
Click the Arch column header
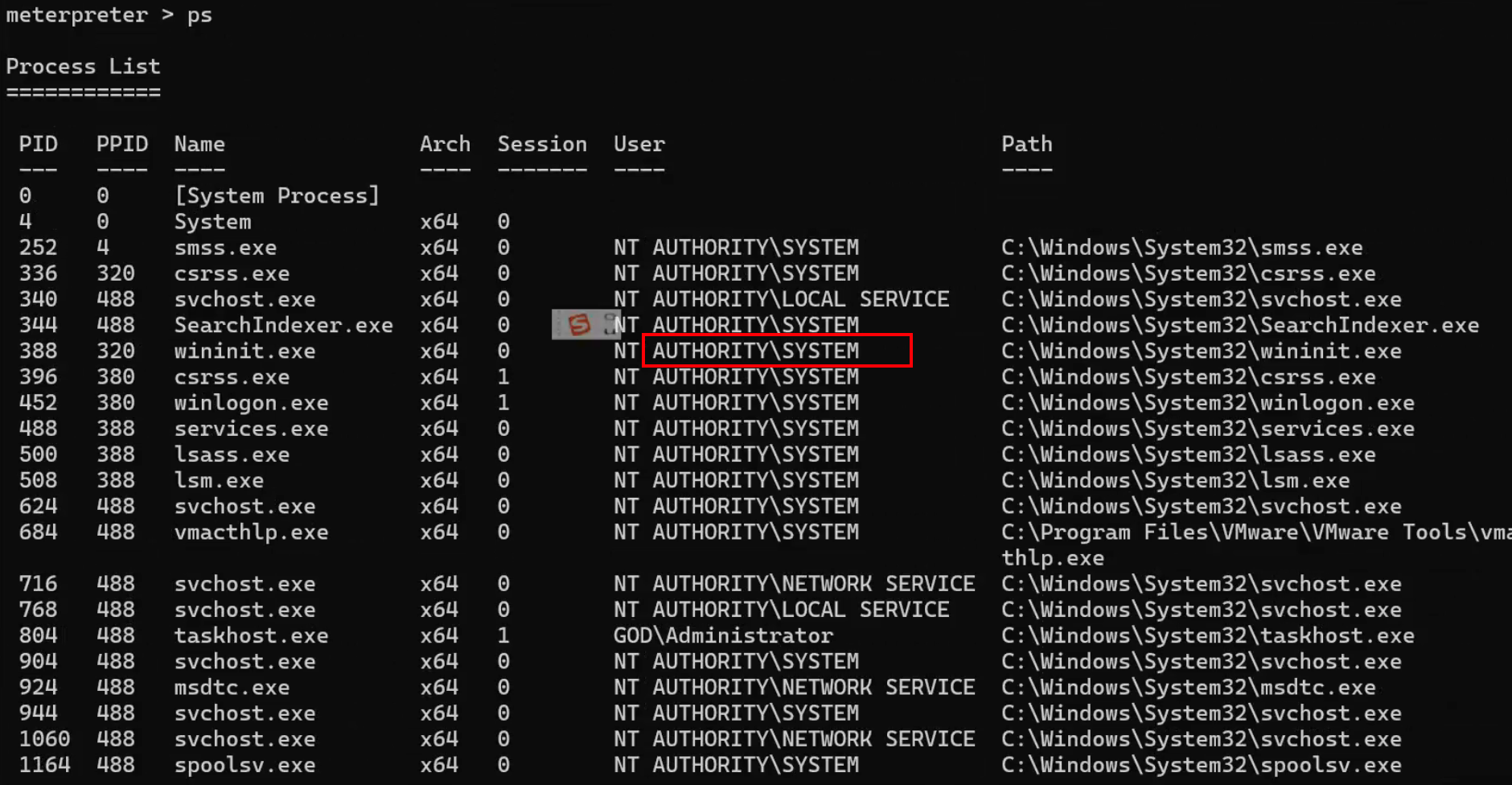445,144
